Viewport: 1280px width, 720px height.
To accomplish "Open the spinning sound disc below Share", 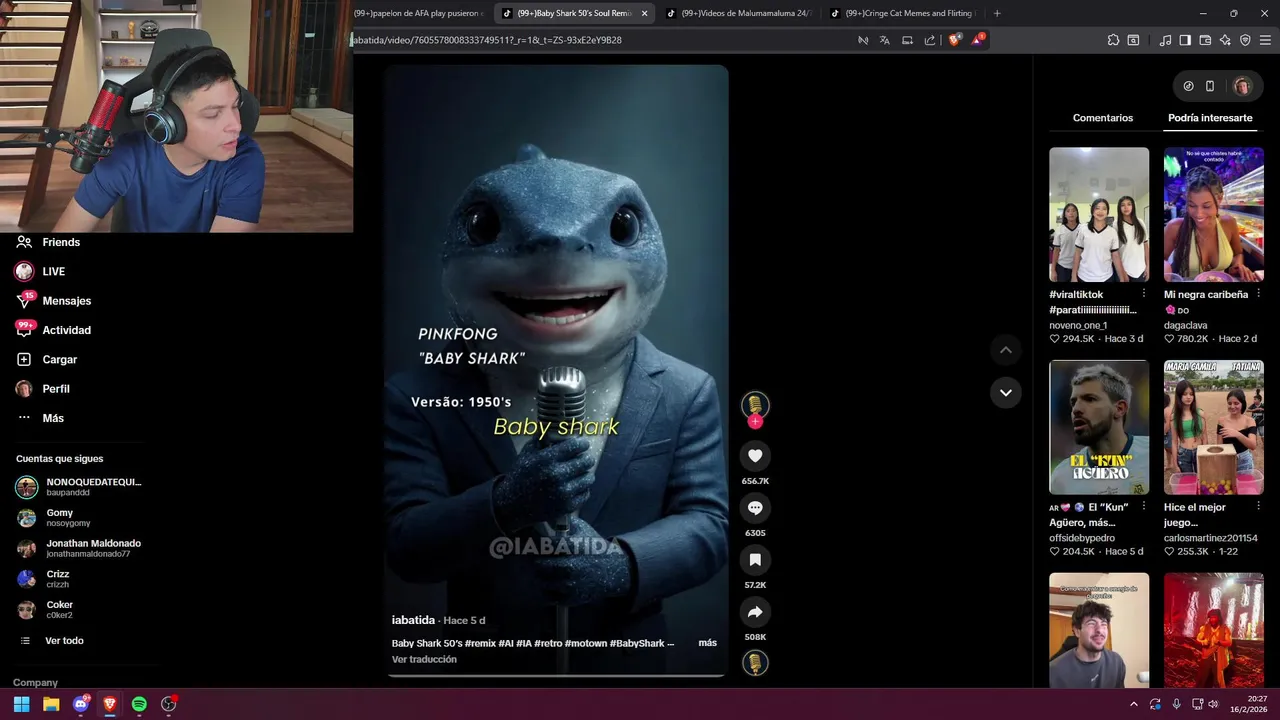I will coord(755,663).
